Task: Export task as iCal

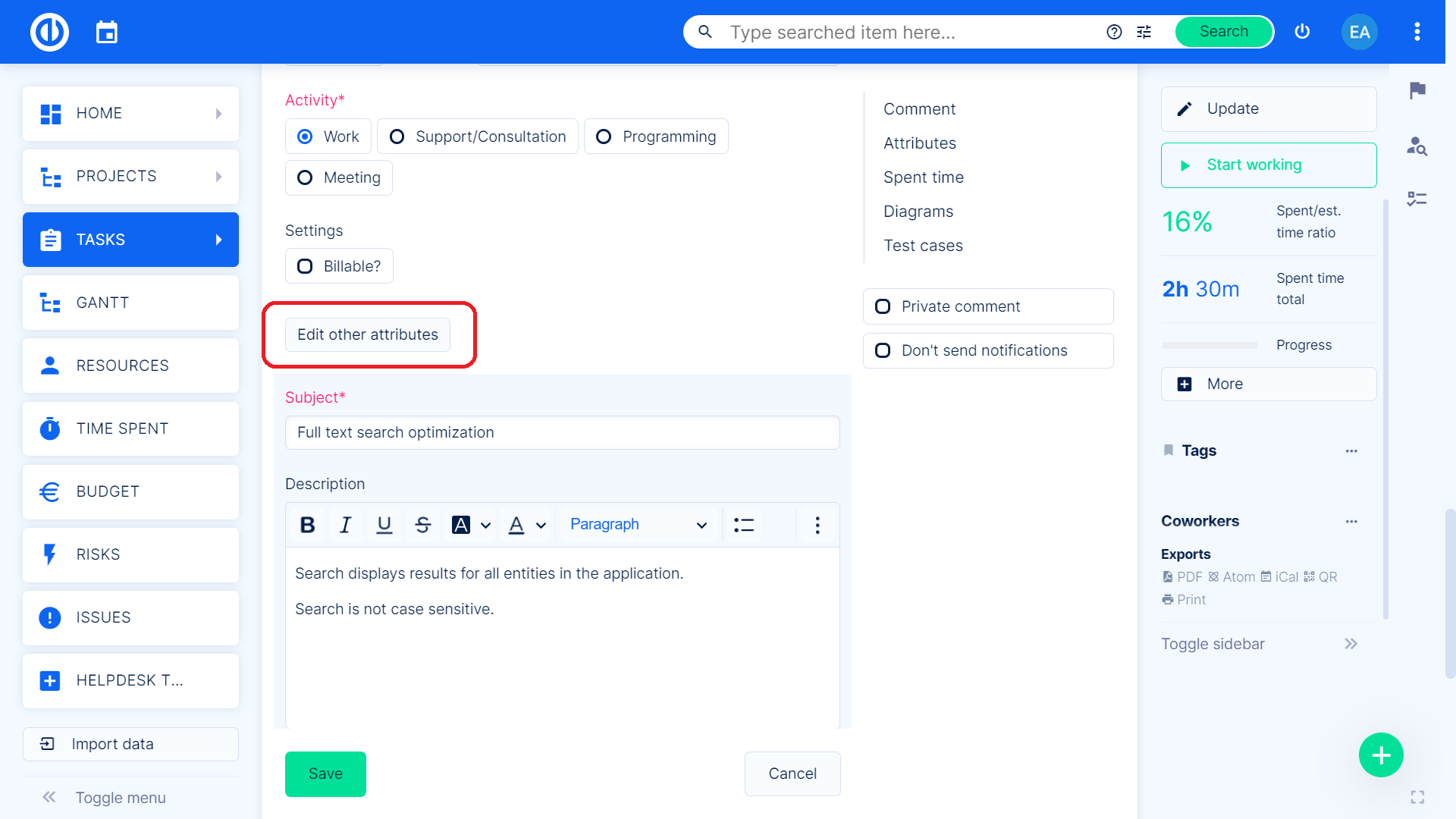Action: (1279, 577)
